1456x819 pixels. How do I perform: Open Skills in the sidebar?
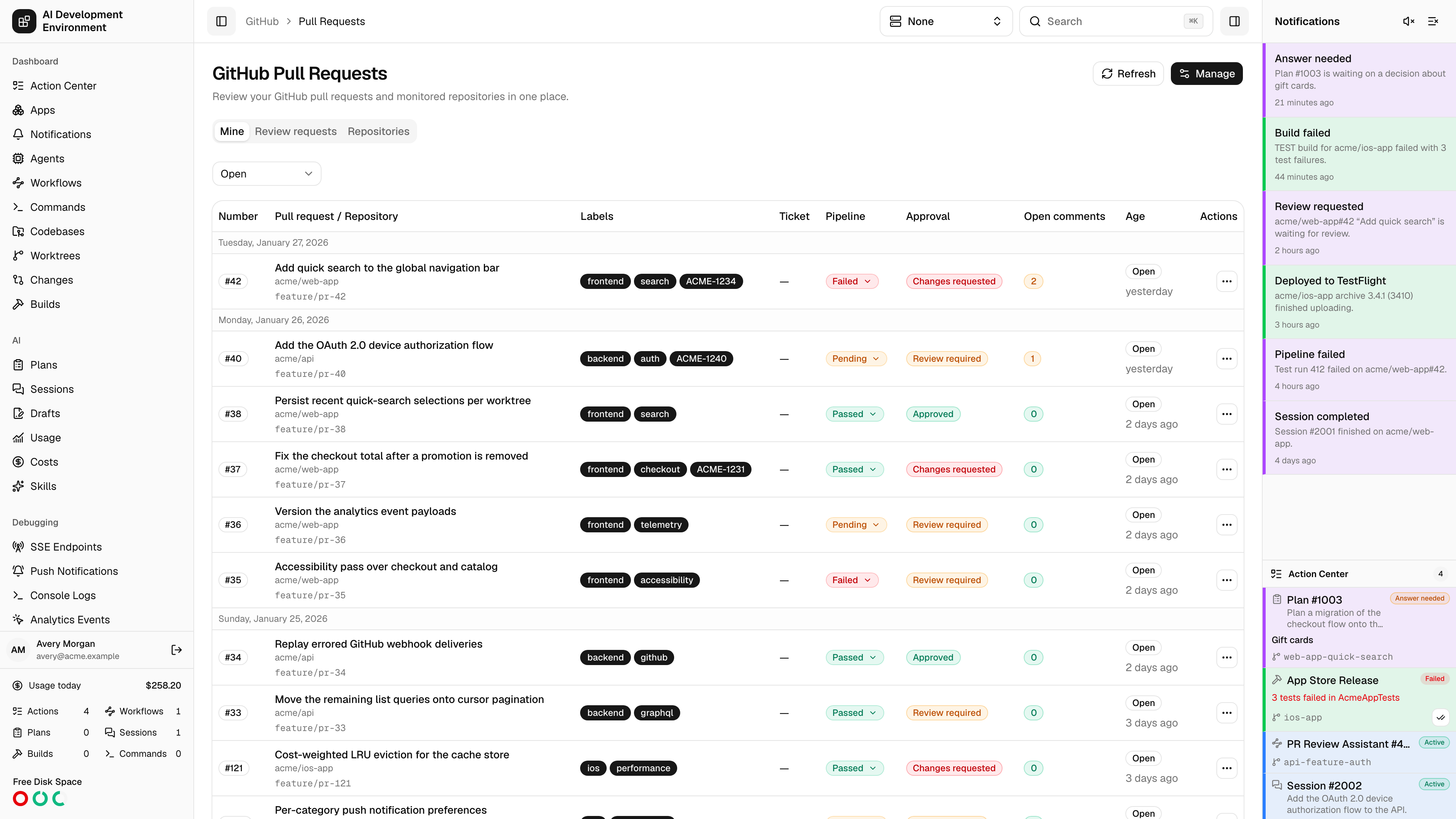tap(97, 486)
